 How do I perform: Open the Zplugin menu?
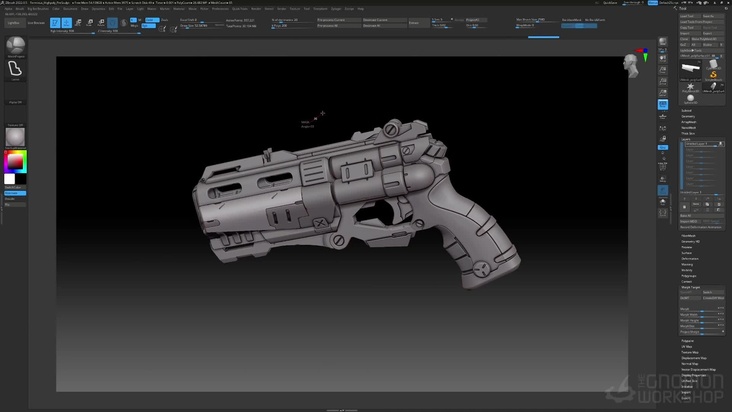coord(336,8)
